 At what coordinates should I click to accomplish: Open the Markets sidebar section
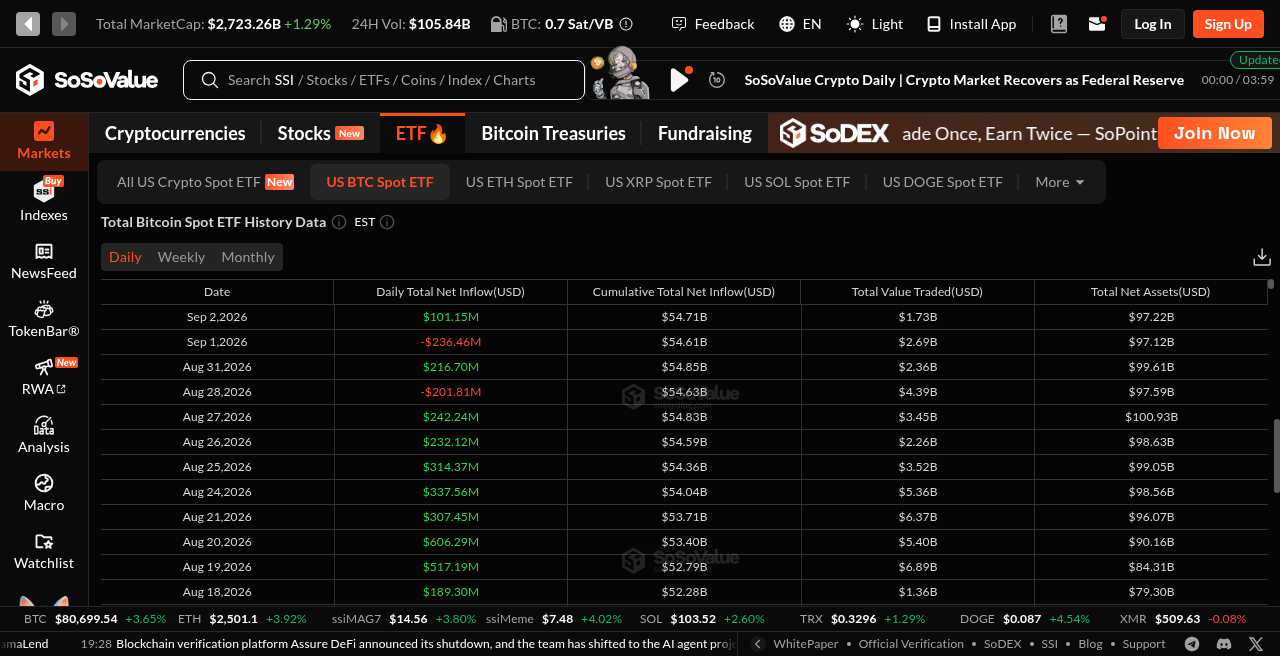click(44, 141)
